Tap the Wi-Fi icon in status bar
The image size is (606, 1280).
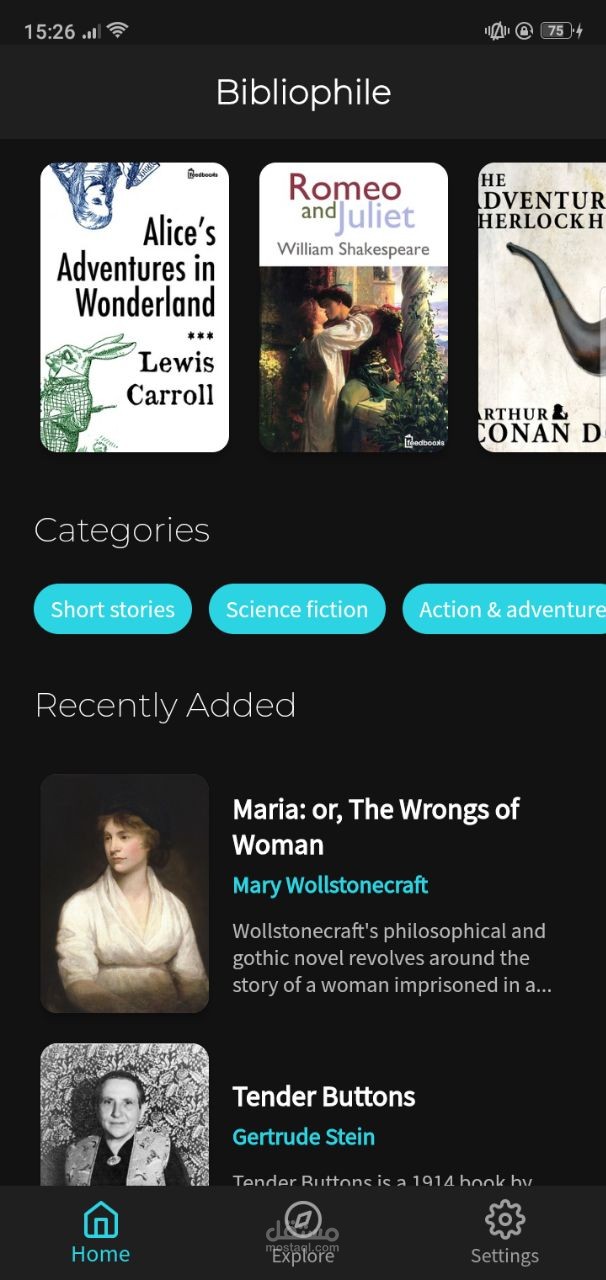pos(118,31)
